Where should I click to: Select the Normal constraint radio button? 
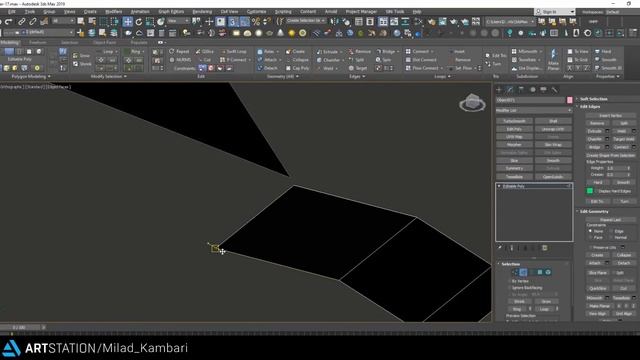tap(611, 237)
